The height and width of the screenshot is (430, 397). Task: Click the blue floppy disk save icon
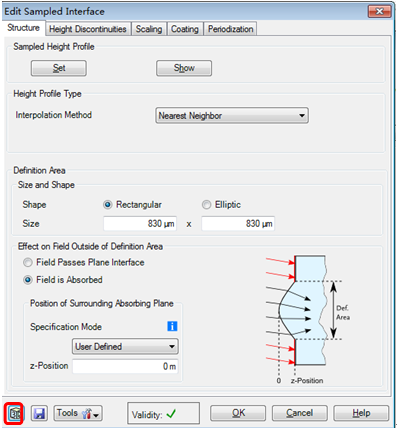coord(39,414)
